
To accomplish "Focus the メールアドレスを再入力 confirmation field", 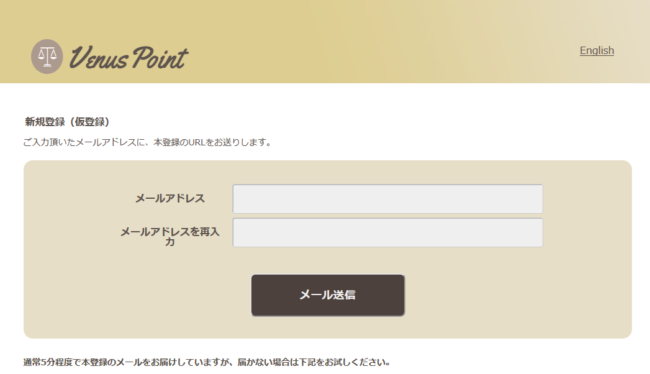I will point(388,233).
